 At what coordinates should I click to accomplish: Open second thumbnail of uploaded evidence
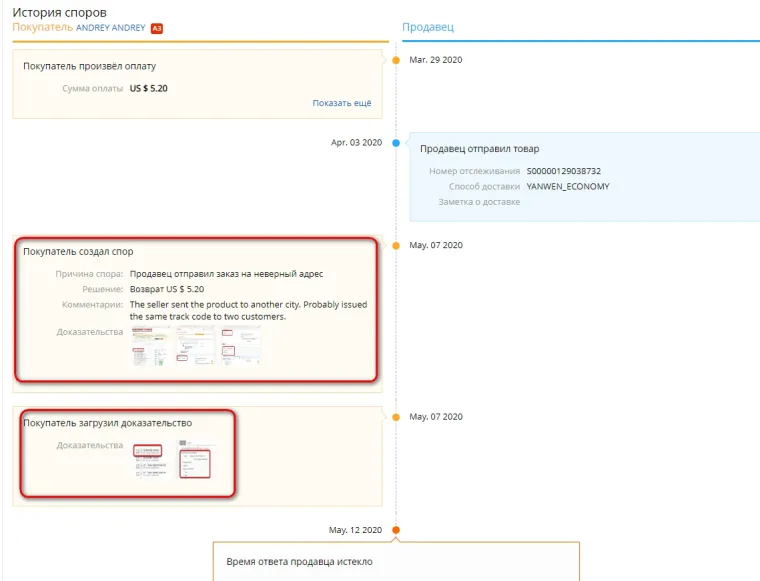point(194,461)
